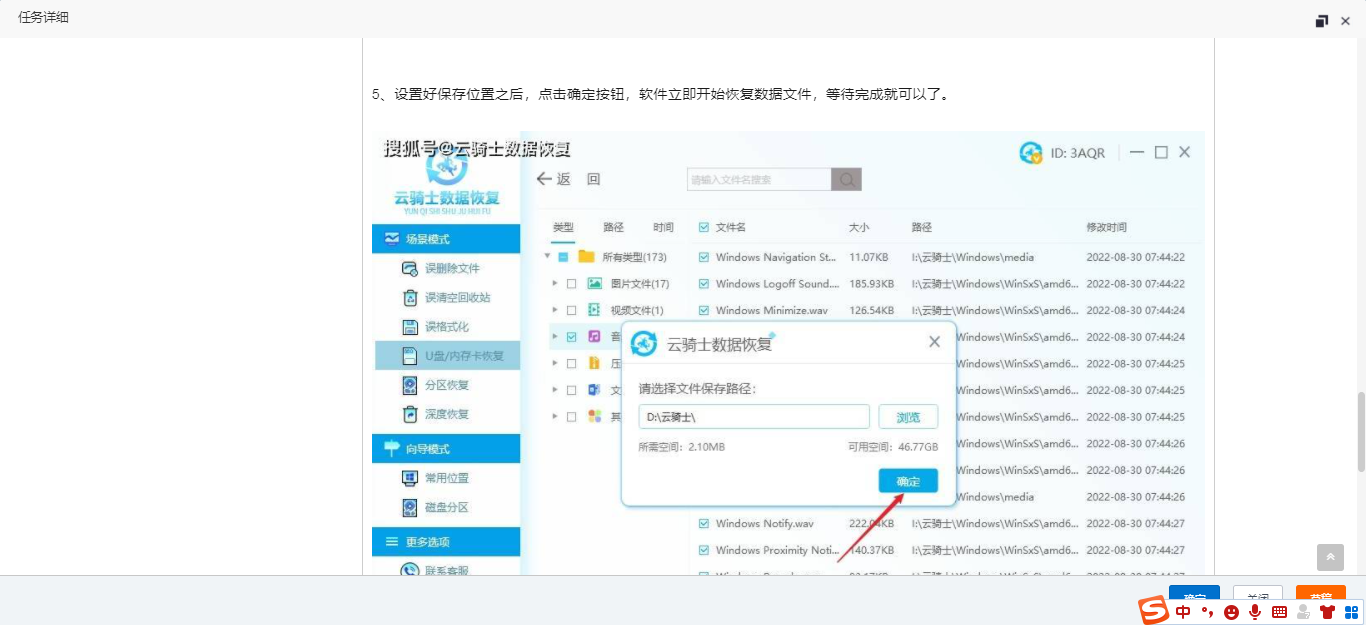Open the IME soft keyboard icon
Screen dimensions: 1366x625
pyautogui.click(x=1279, y=611)
